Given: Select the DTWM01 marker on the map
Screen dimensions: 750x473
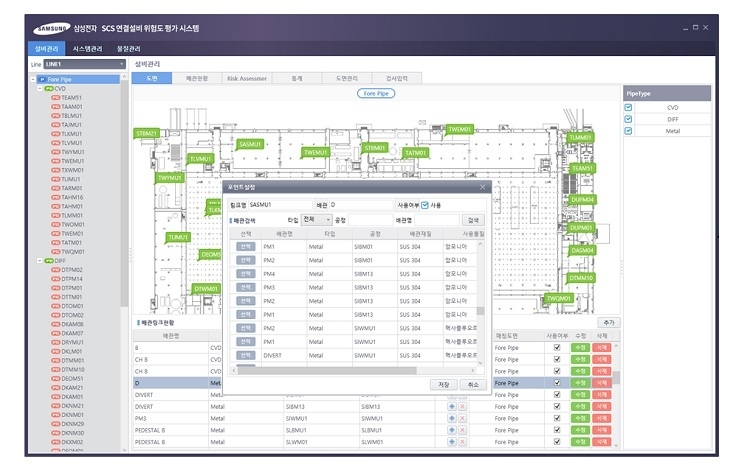Looking at the screenshot, I should [206, 288].
